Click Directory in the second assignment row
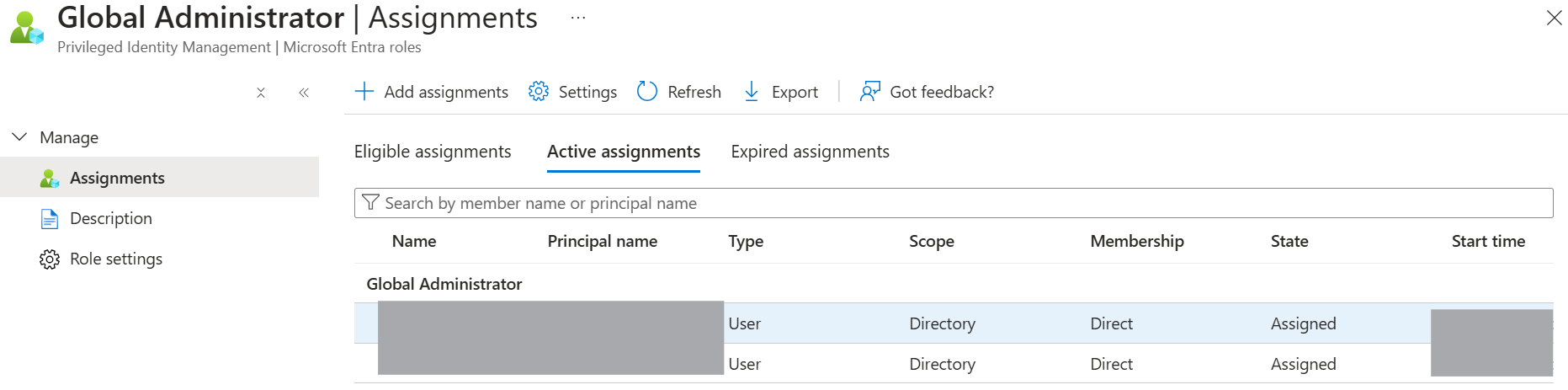The image size is (1568, 390). [942, 364]
